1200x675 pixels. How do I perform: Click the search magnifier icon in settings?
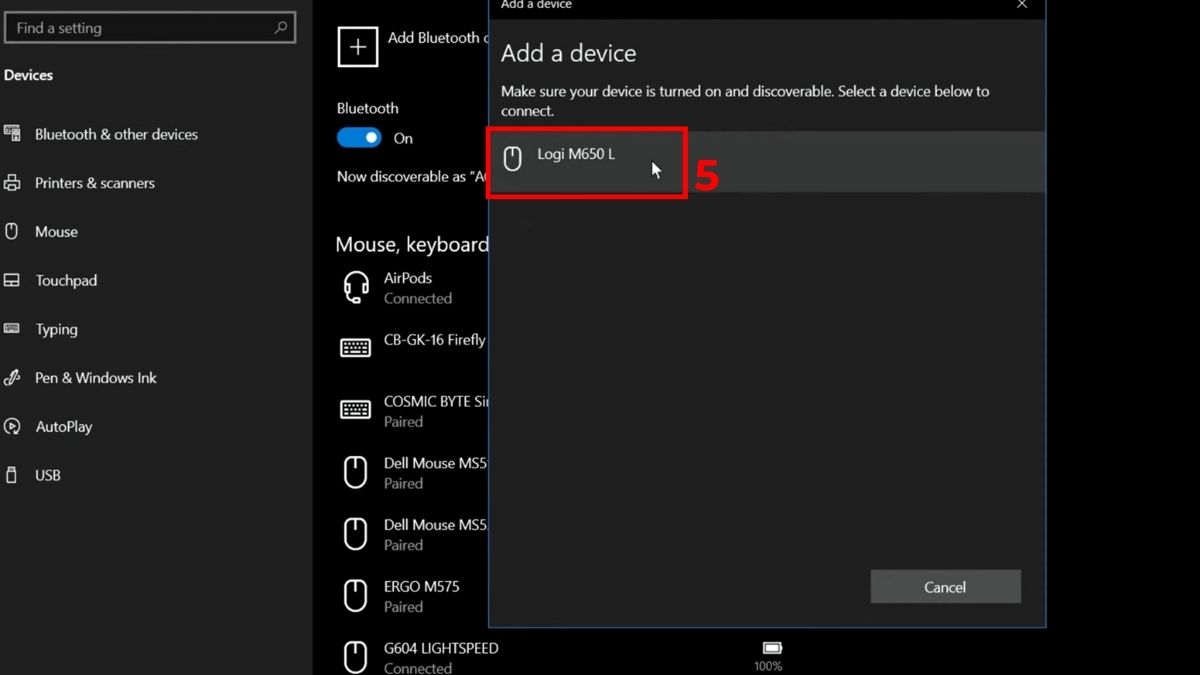[x=281, y=28]
